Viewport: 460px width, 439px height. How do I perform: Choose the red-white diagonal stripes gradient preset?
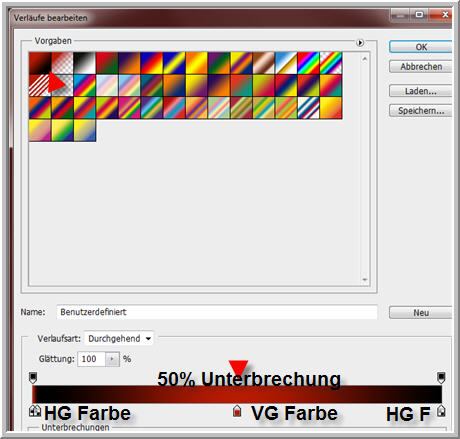tap(40, 85)
